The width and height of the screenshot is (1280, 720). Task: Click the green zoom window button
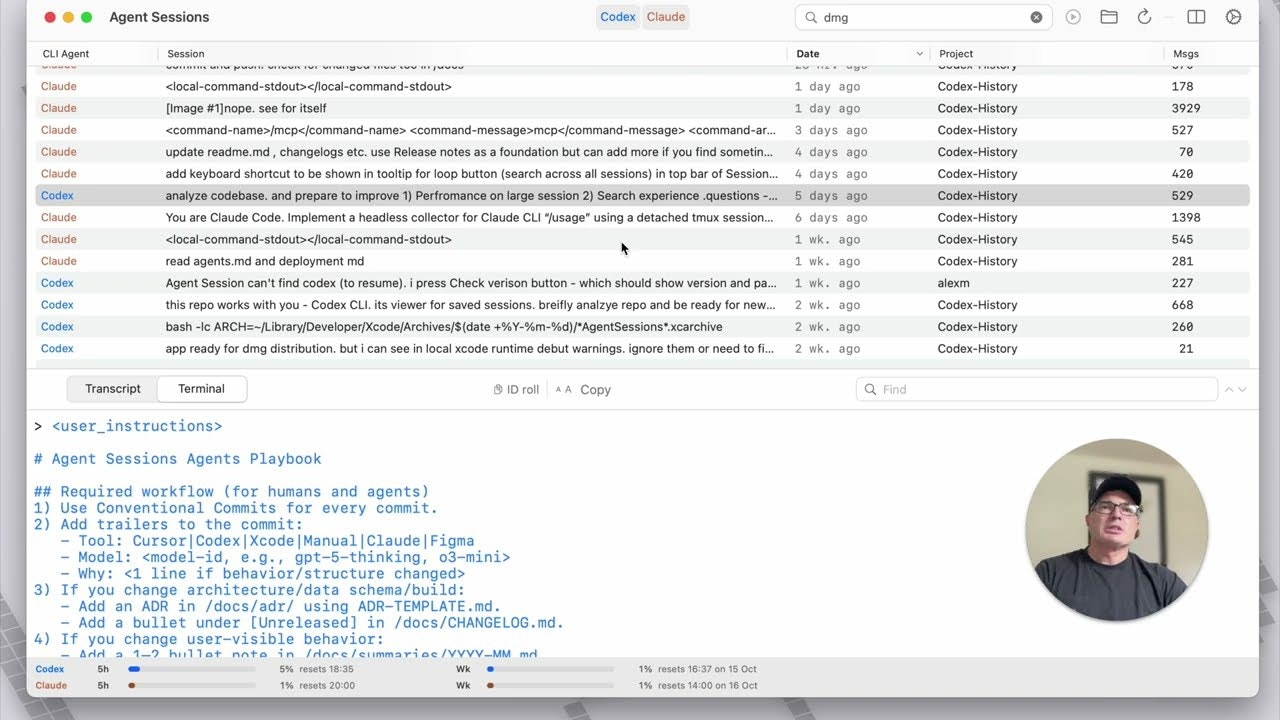click(x=87, y=17)
